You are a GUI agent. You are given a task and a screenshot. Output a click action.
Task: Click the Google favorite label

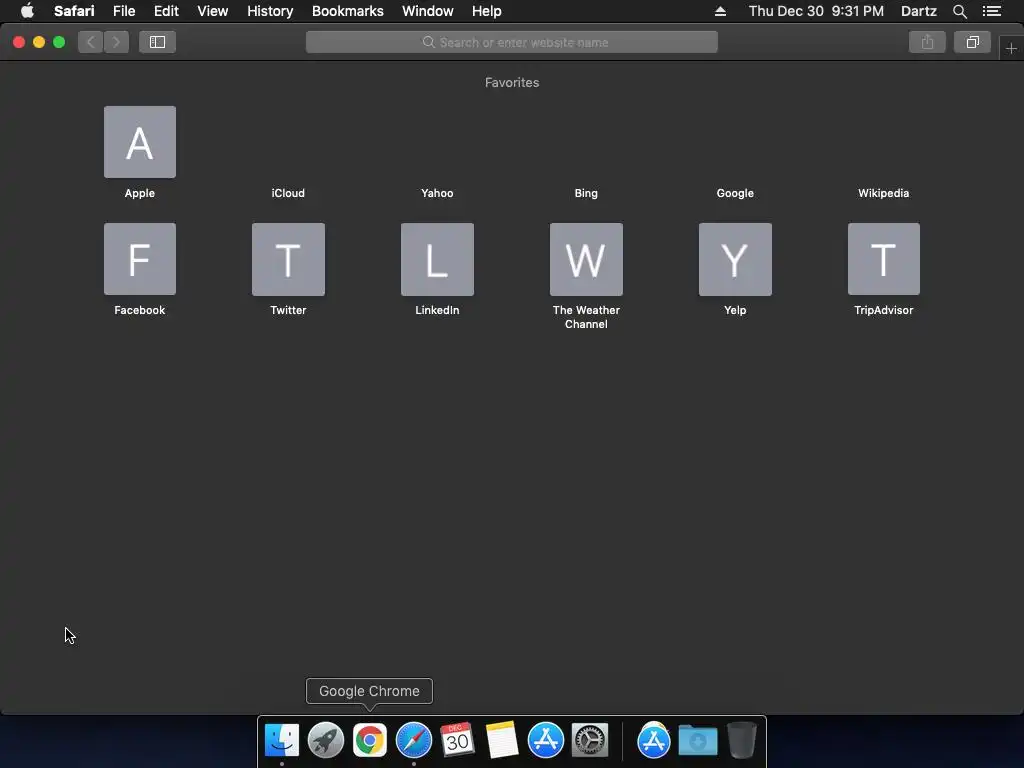735,193
